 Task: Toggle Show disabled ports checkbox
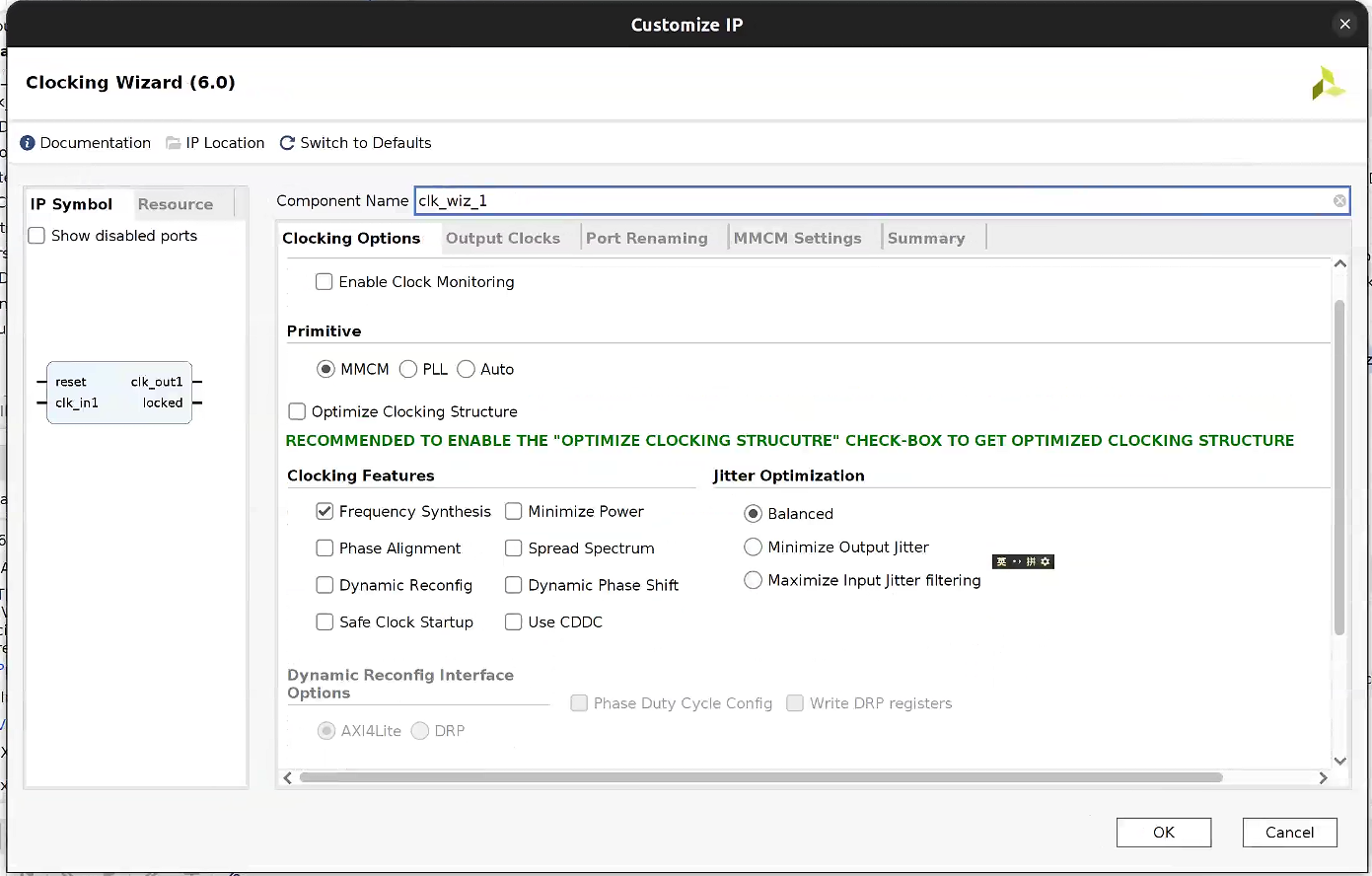pos(36,236)
